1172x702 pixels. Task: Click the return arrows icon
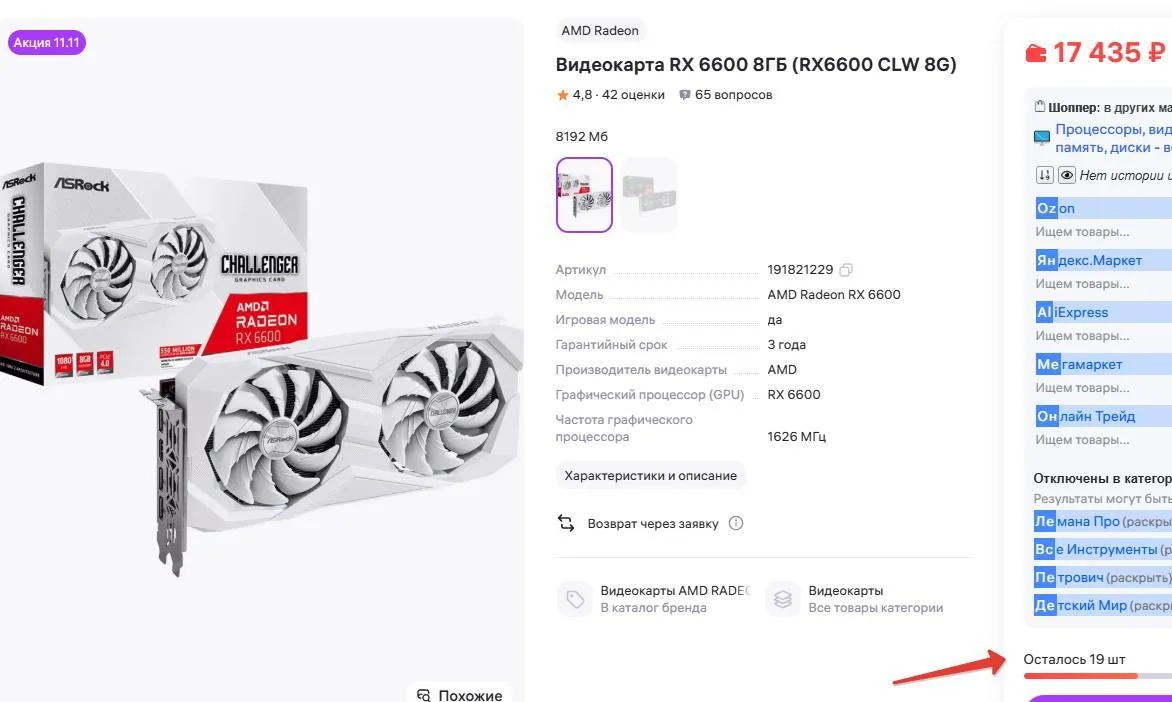click(x=566, y=523)
